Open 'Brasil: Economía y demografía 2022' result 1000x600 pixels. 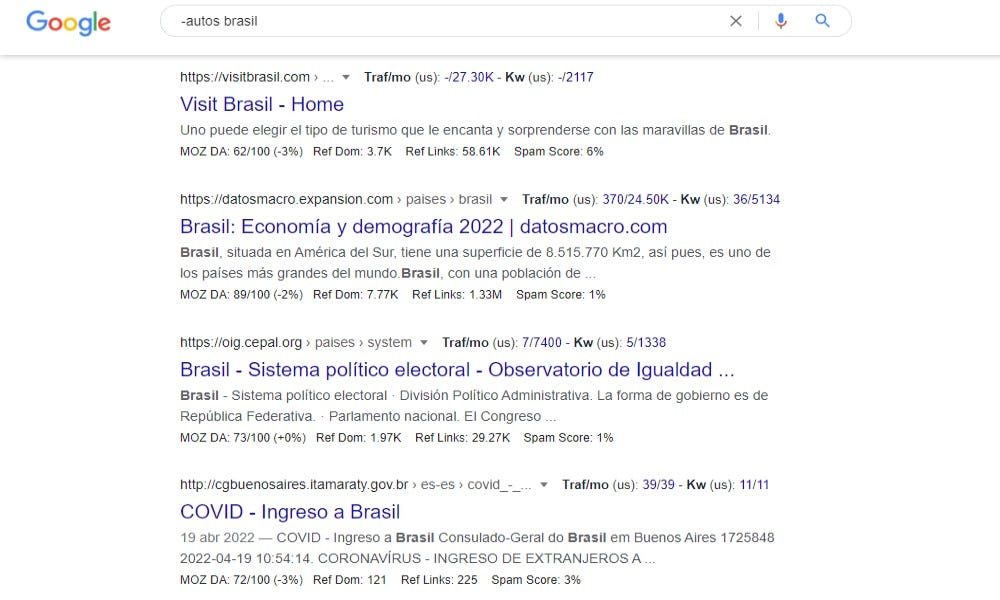pyautogui.click(x=423, y=227)
